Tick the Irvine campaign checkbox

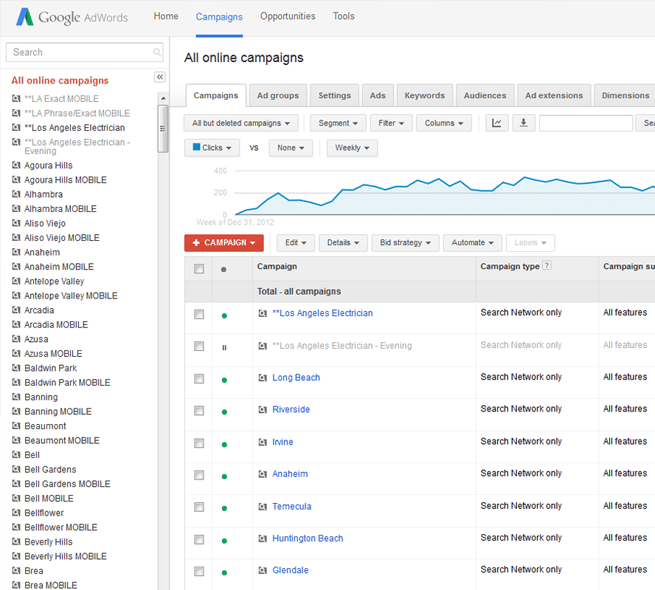tap(199, 443)
